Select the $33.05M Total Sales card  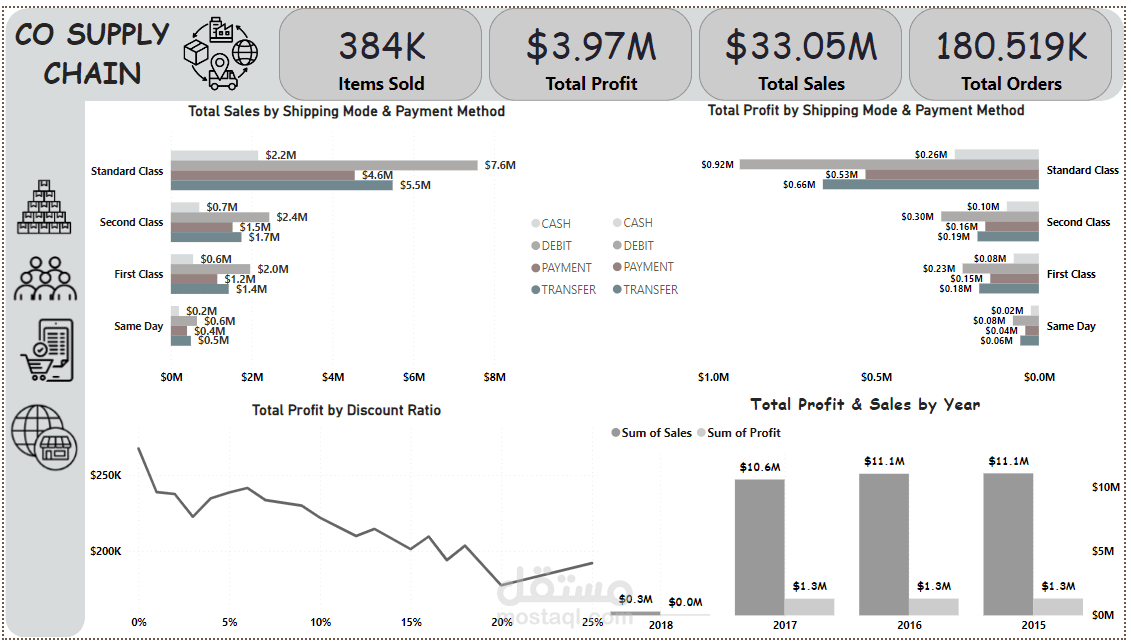[801, 55]
